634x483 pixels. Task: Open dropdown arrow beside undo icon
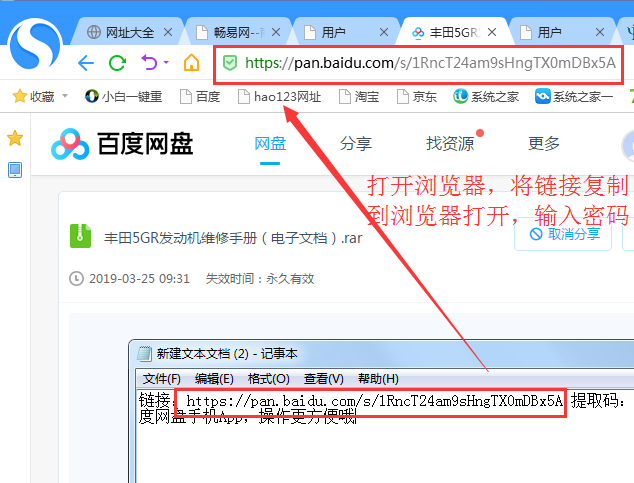point(166,63)
